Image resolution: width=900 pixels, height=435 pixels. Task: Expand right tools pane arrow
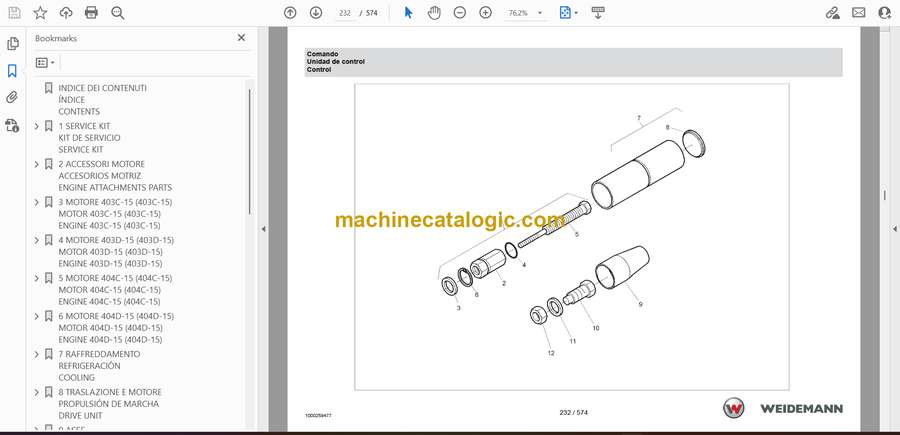pyautogui.click(x=894, y=229)
